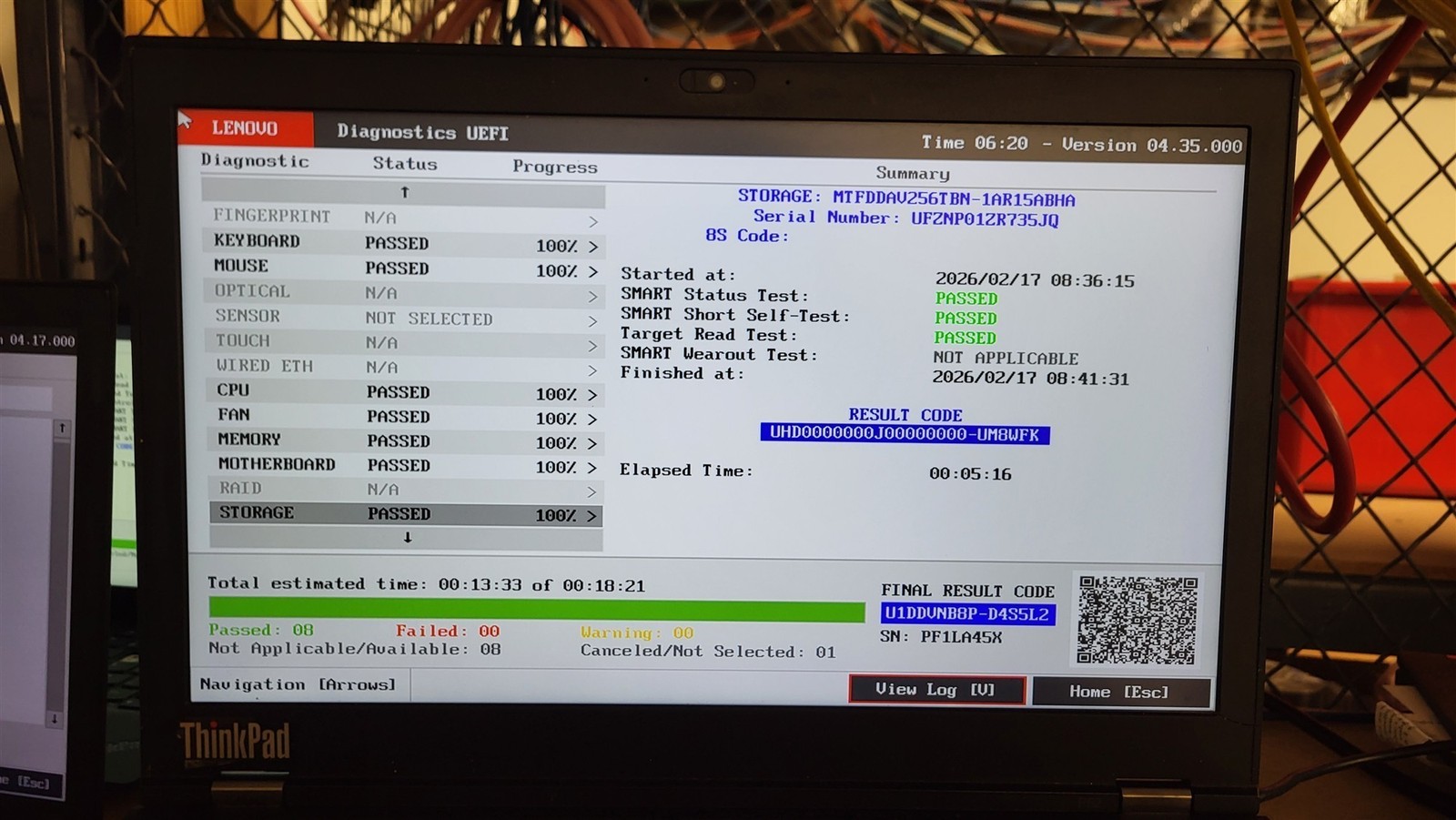Click the Elapsed Time value 00:05:16

[970, 474]
